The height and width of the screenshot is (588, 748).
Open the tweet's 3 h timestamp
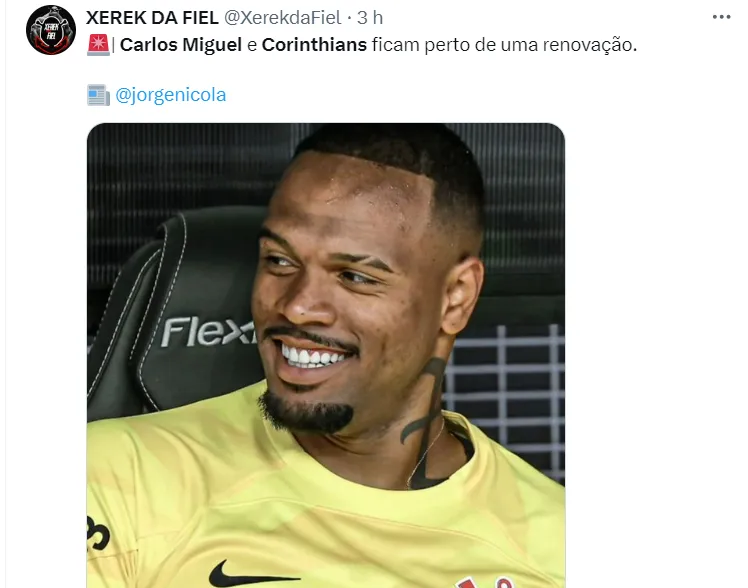tap(370, 18)
